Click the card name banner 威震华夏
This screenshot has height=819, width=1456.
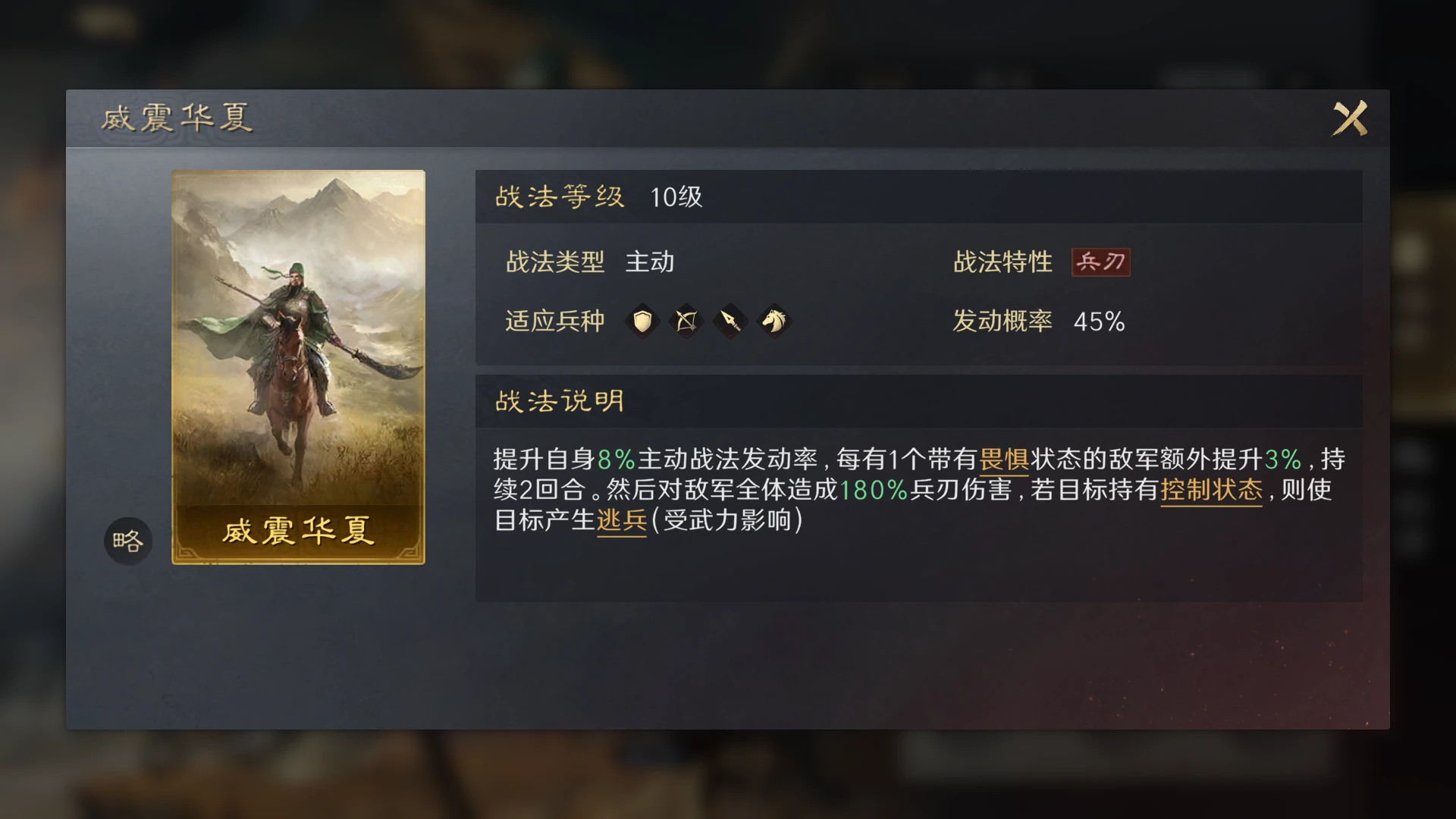[298, 531]
